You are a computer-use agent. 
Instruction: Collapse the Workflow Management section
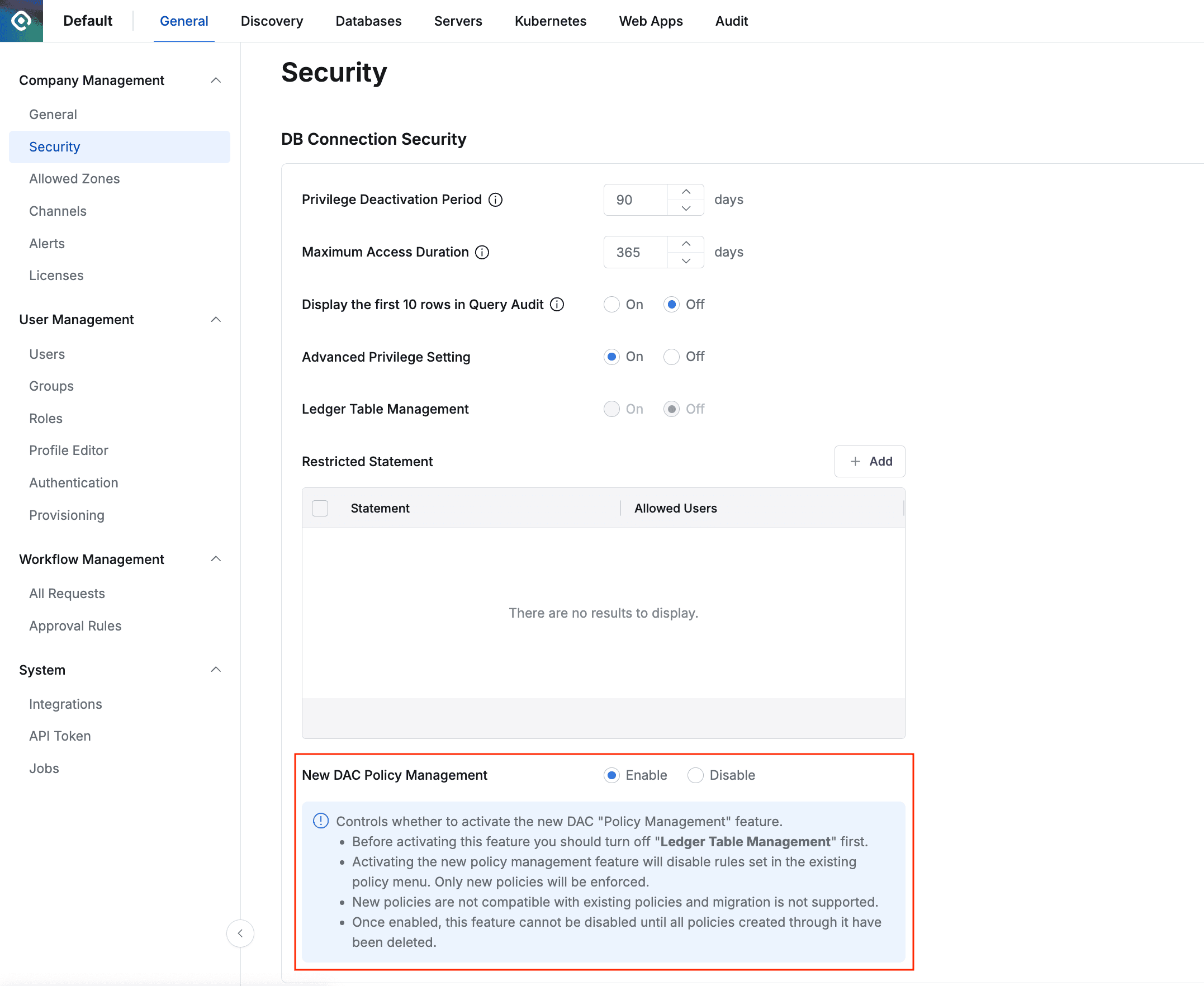point(216,558)
